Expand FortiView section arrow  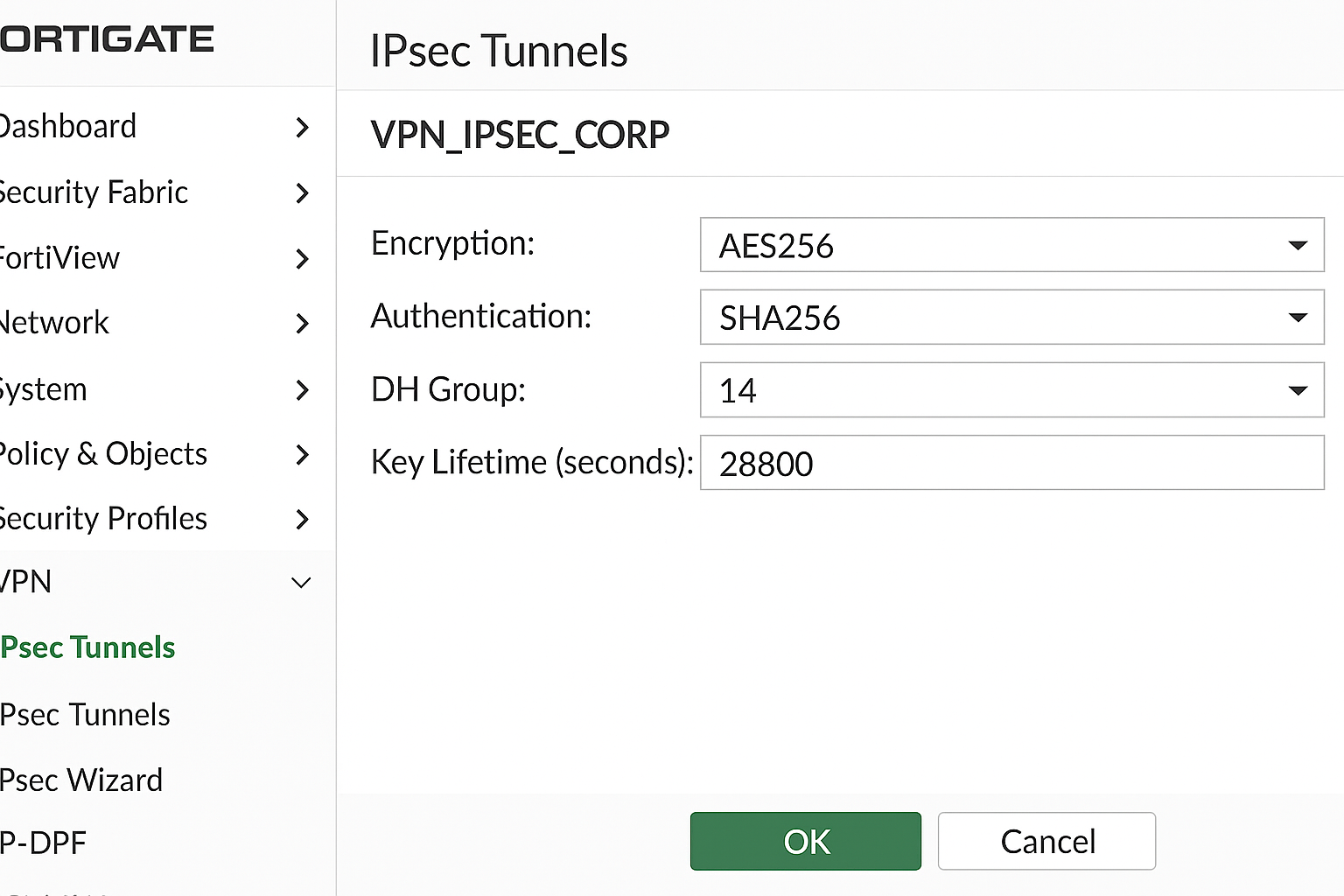(x=302, y=259)
